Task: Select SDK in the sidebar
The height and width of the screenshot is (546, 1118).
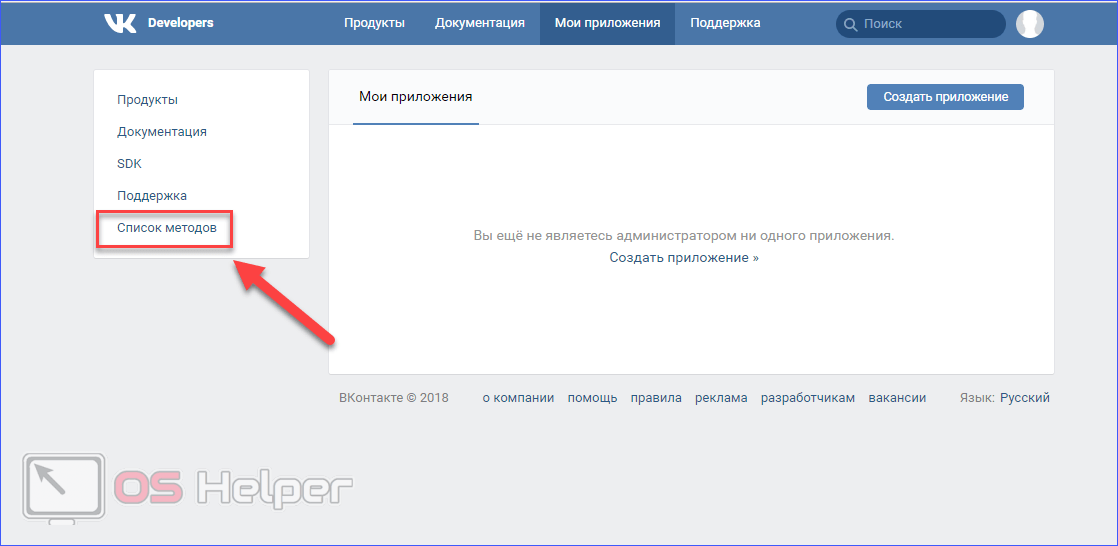Action: [x=129, y=164]
